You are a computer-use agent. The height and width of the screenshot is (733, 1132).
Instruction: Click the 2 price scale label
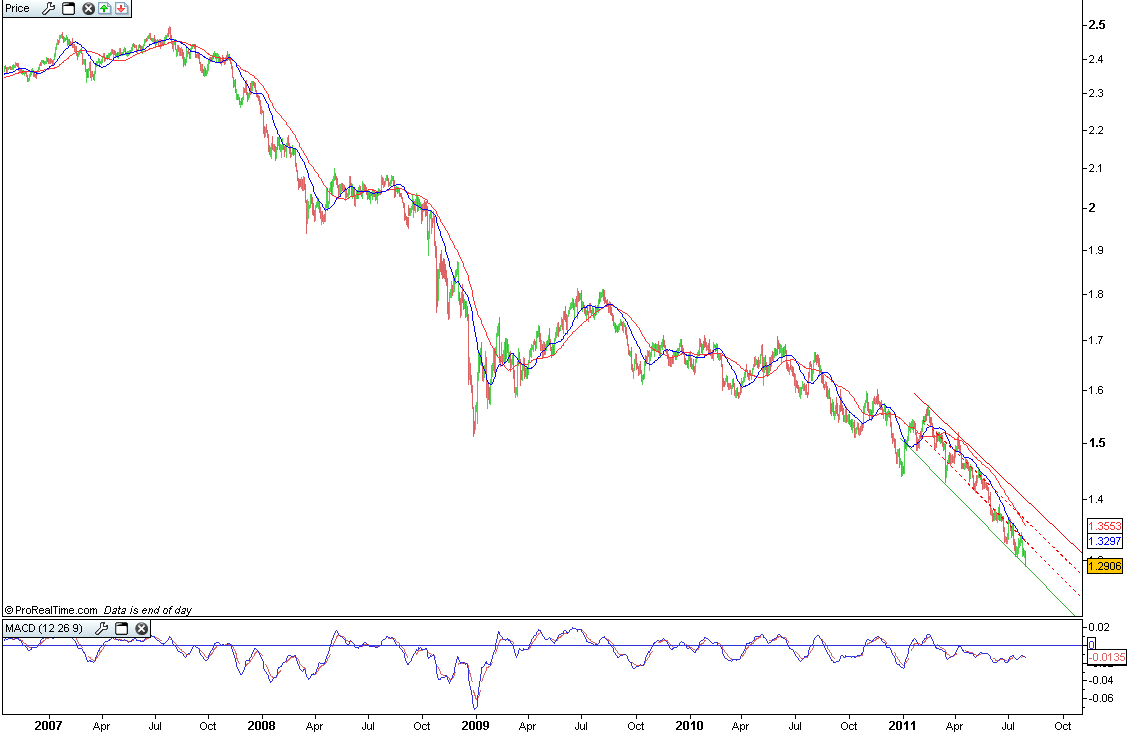click(x=1092, y=207)
